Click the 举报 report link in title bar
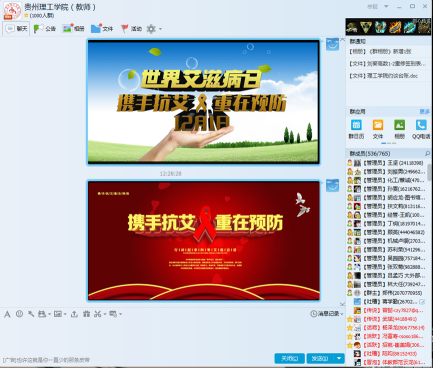Image resolution: width=433 pixels, height=368 pixels. (372, 6)
